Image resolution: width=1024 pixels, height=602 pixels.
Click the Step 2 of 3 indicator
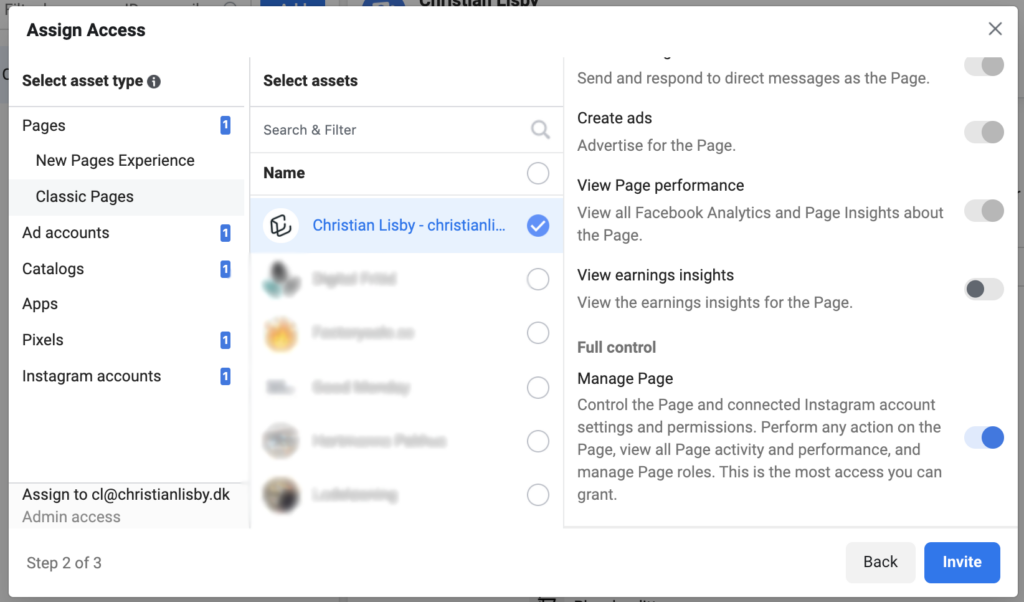64,563
